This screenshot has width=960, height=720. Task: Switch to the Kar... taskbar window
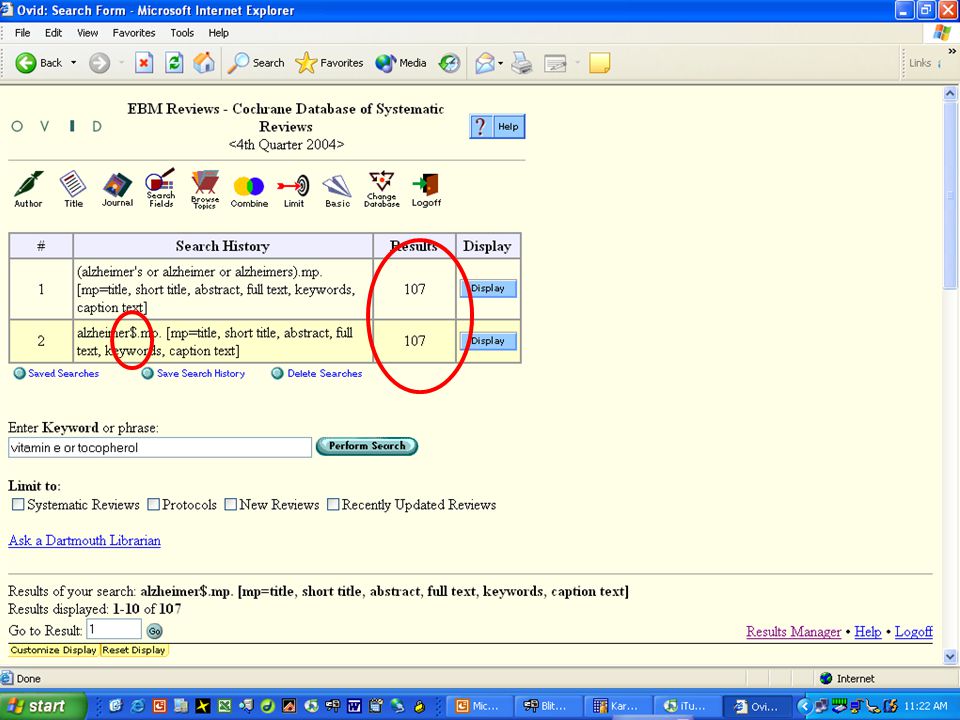coord(617,706)
